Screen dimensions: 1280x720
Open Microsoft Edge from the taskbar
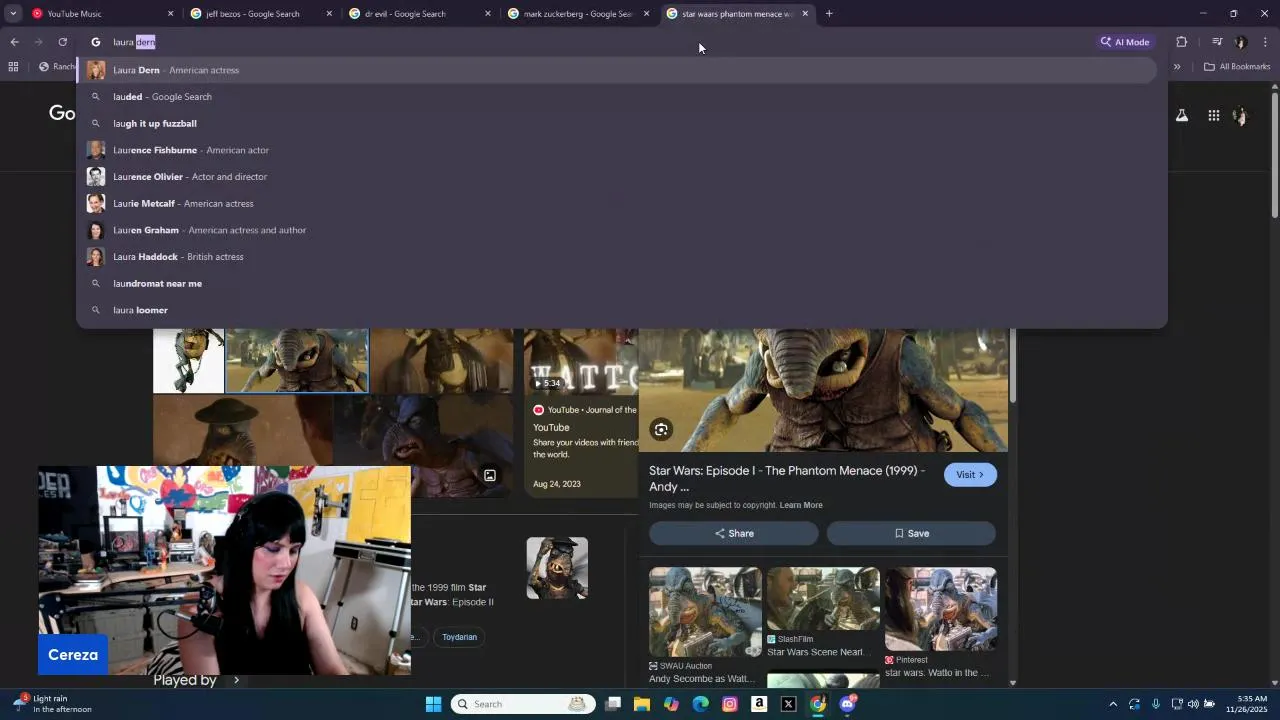(x=701, y=704)
